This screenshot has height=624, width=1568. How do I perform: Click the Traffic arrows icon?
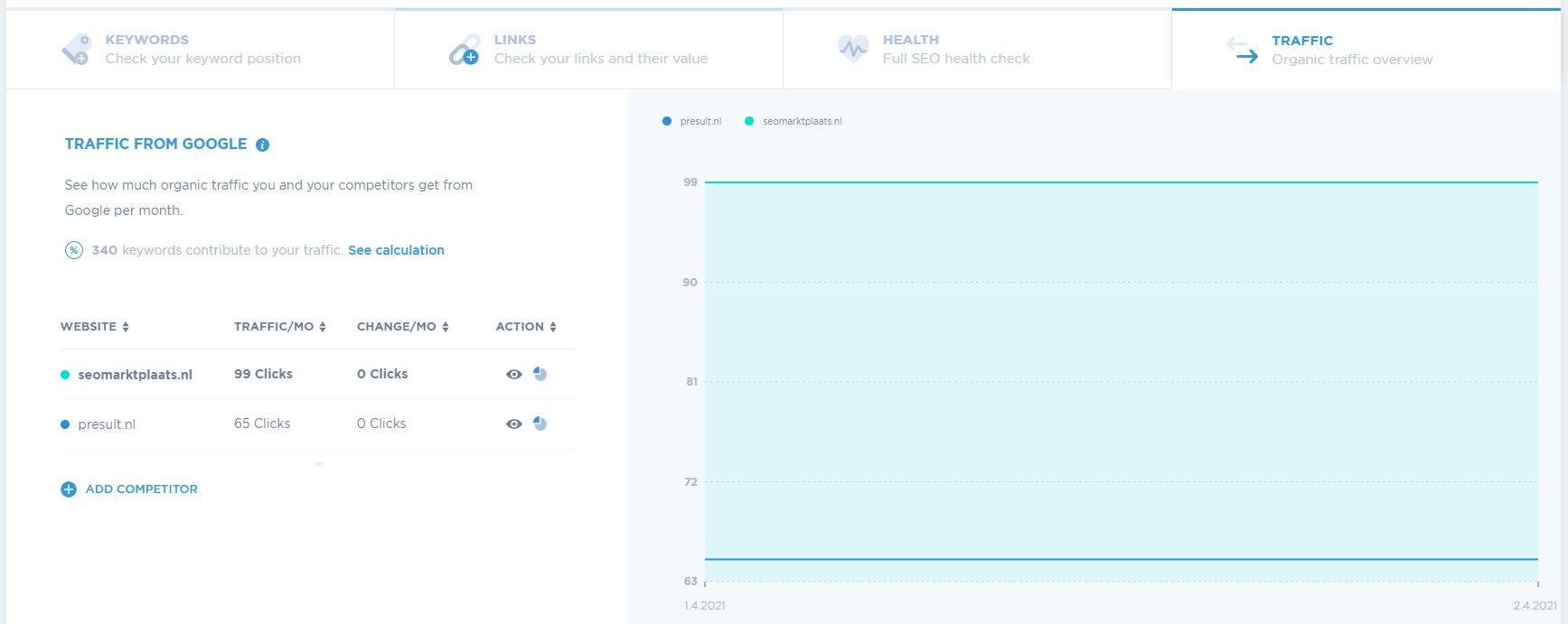[1243, 51]
